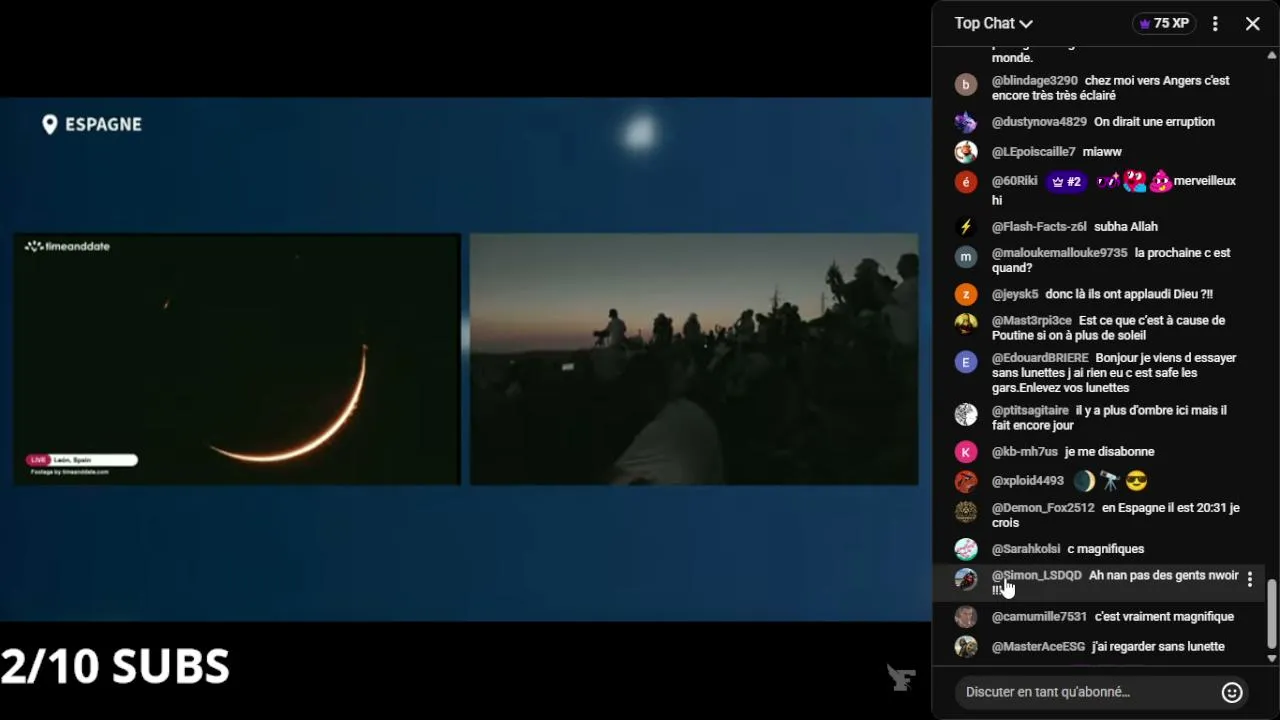Click @EdouardBRIERE avatar
Screen dimensions: 1280x720
click(965, 362)
